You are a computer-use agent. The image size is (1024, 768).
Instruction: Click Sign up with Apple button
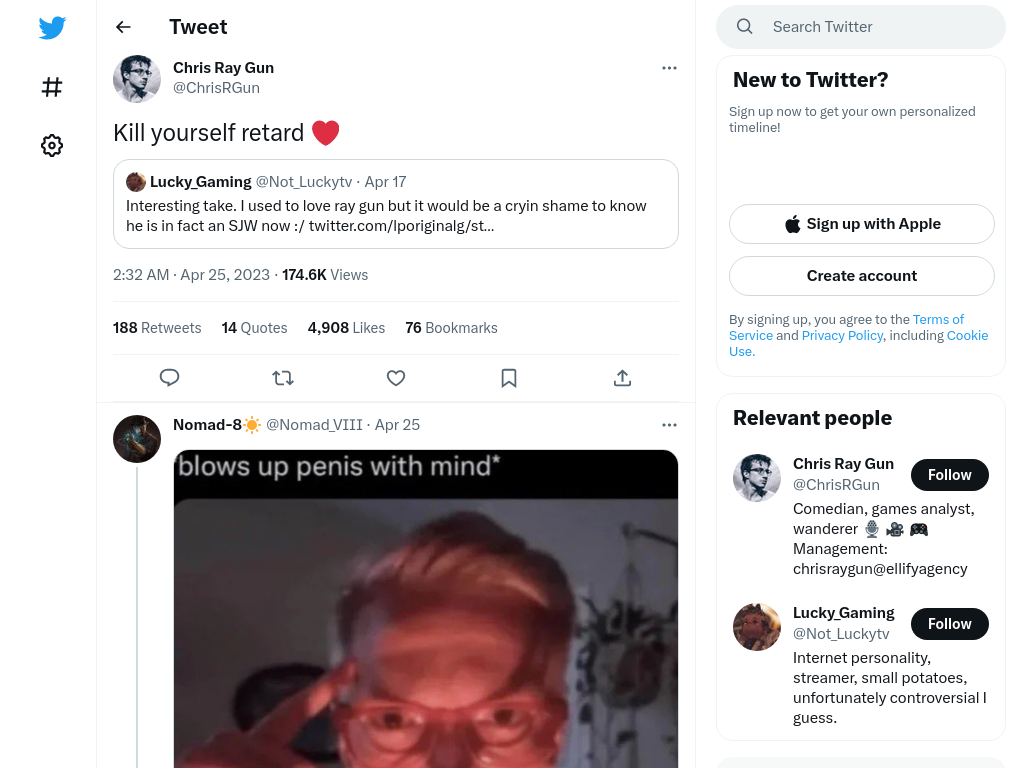862,224
